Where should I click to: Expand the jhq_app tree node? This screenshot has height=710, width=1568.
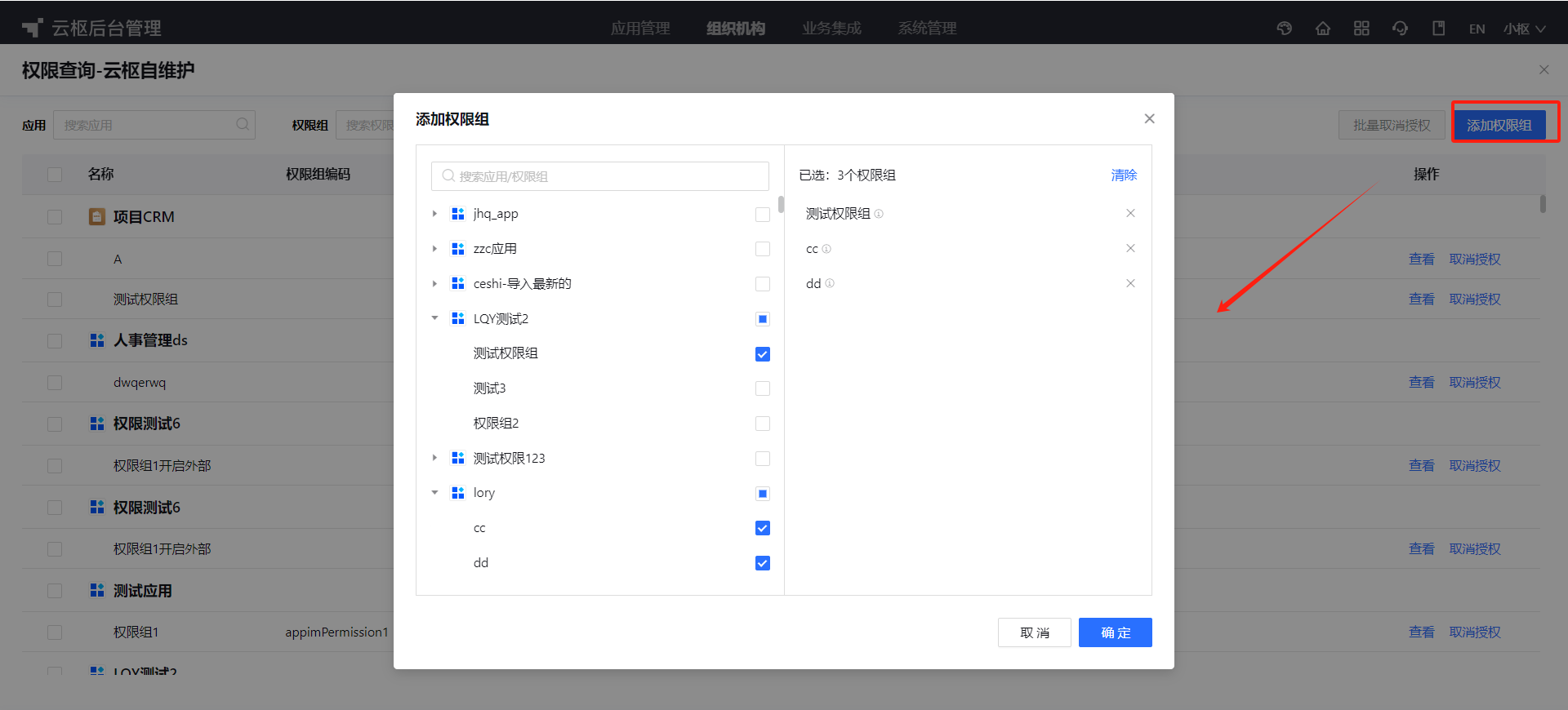[x=434, y=214]
